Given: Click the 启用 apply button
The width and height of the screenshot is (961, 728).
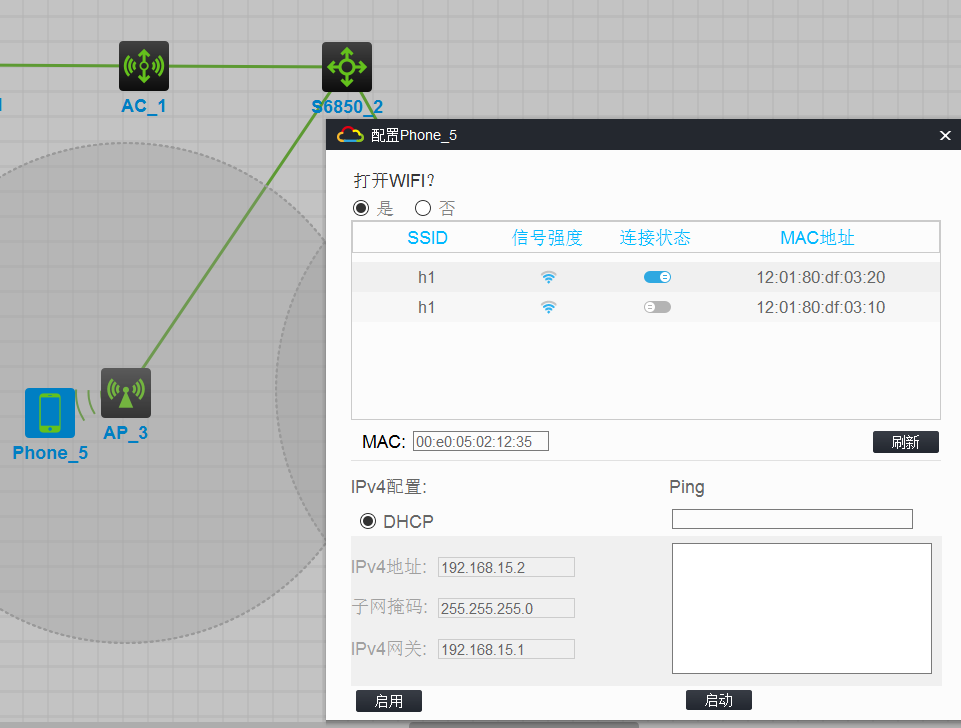Looking at the screenshot, I should point(389,700).
